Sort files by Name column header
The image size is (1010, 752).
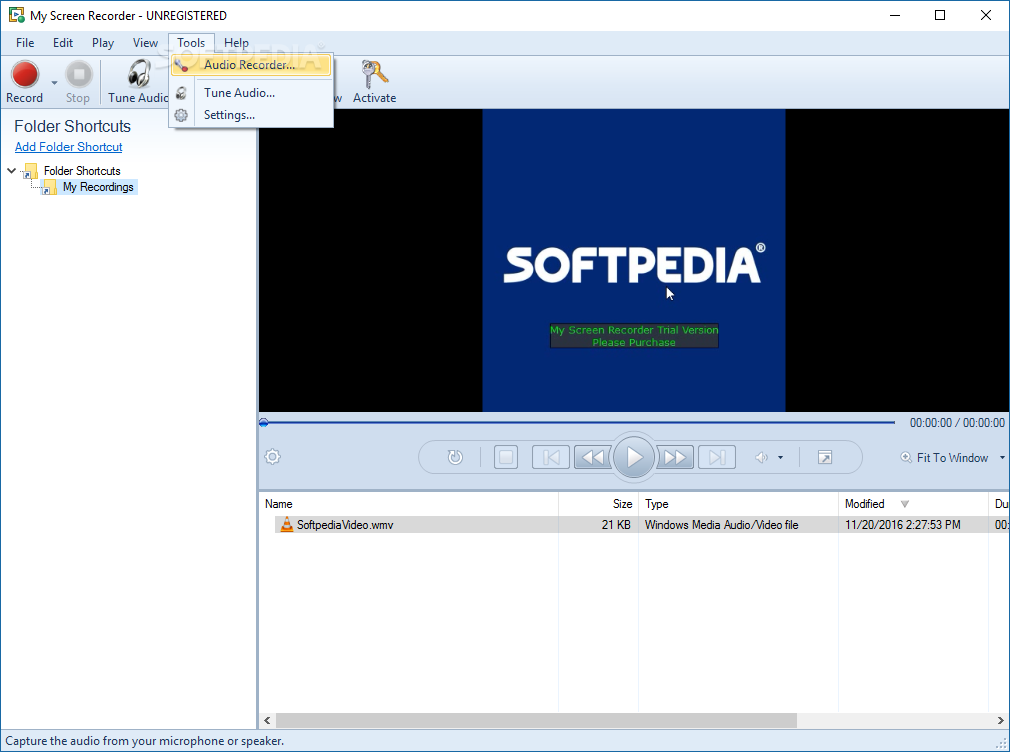point(408,504)
